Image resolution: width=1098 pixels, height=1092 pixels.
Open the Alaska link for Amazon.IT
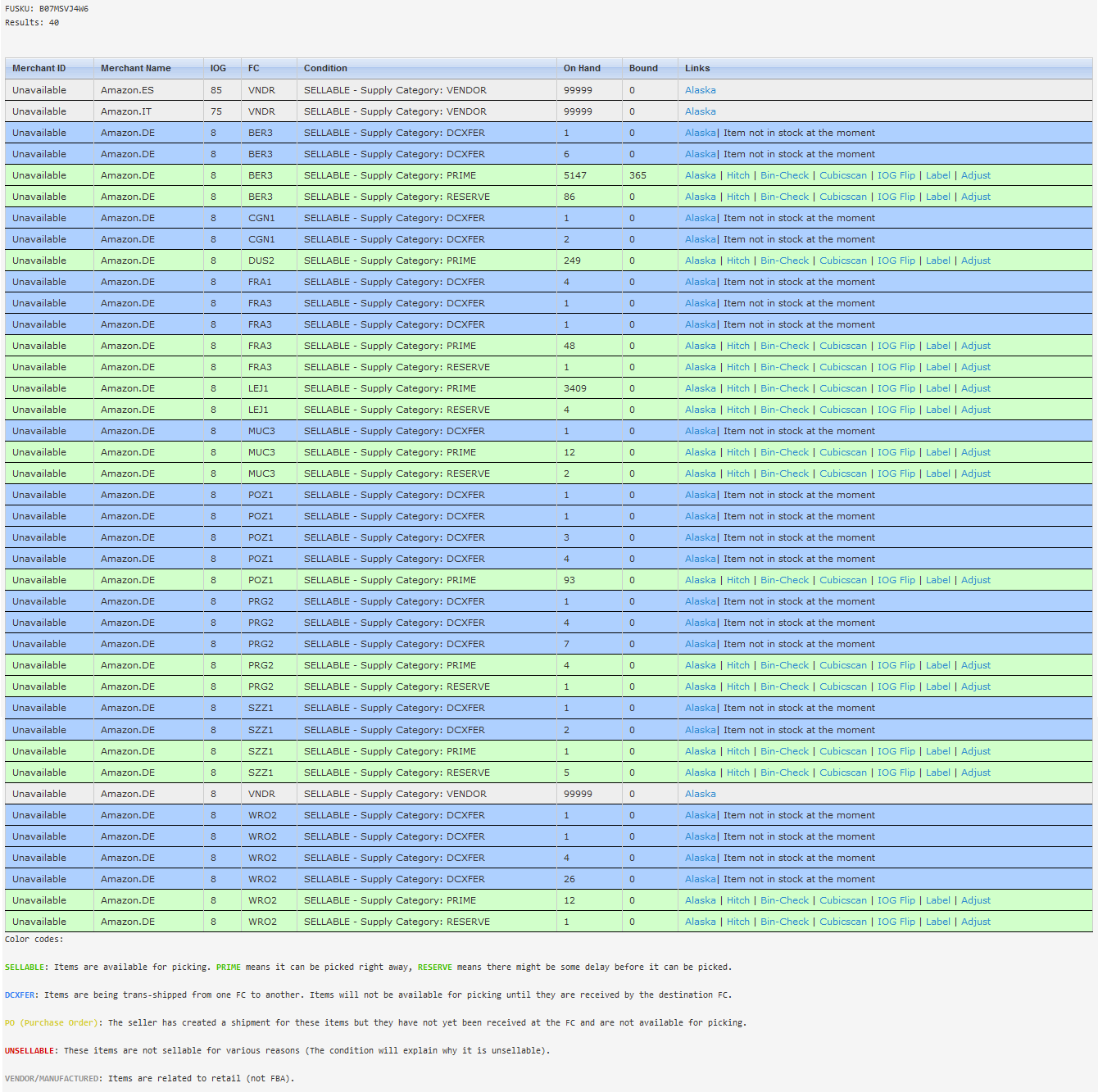coord(700,111)
